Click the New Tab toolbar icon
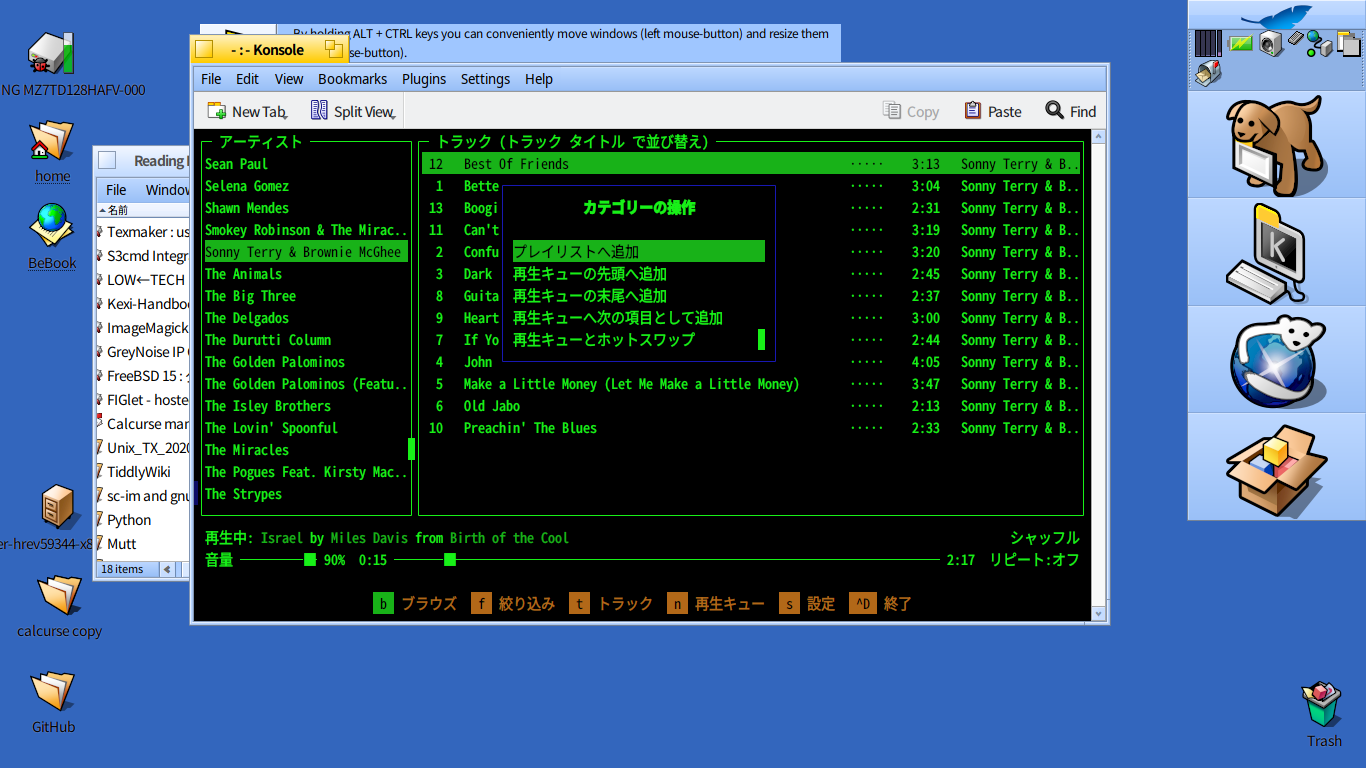The width and height of the screenshot is (1366, 768). pos(216,111)
